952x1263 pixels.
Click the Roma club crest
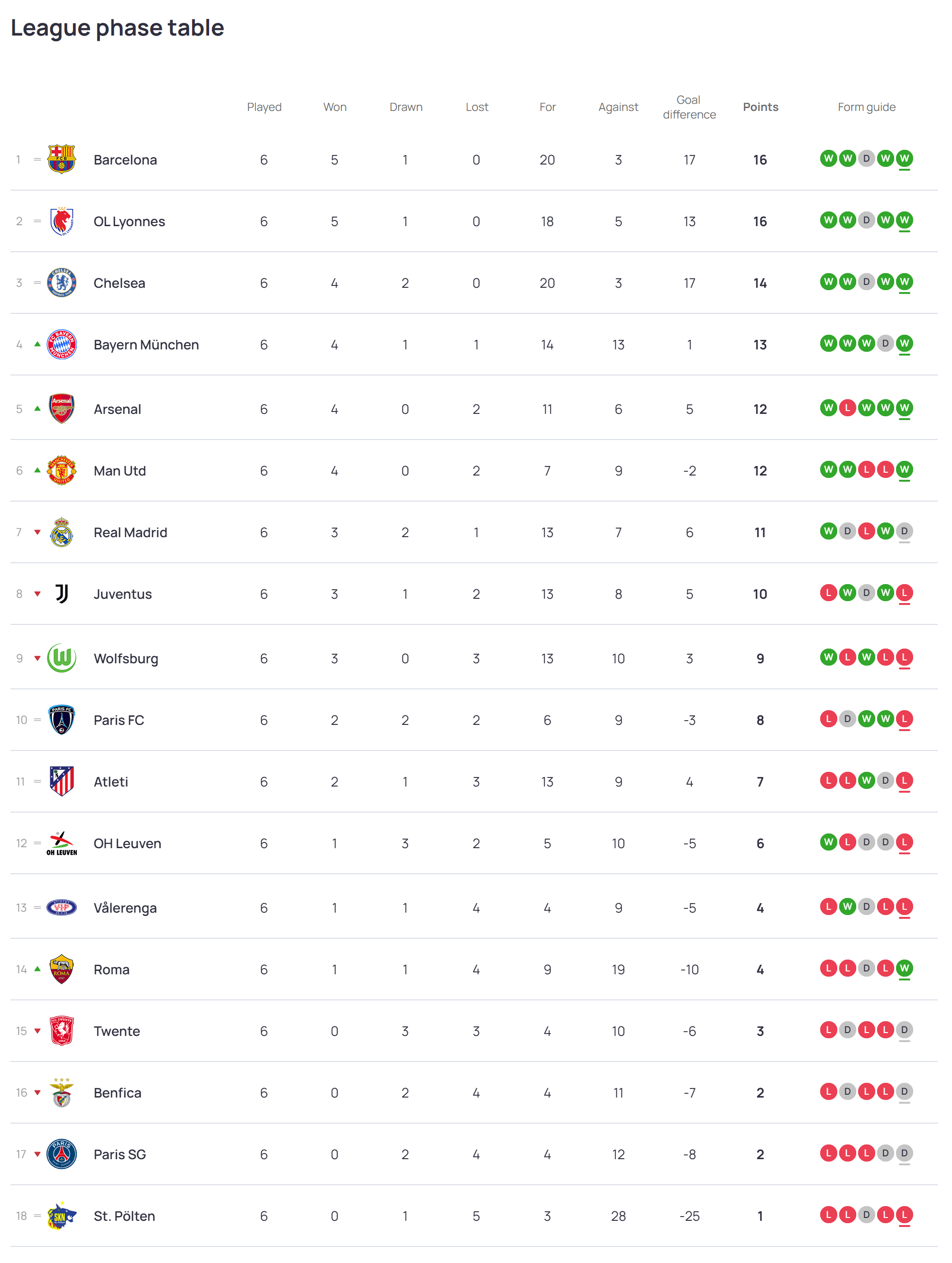pyautogui.click(x=62, y=969)
